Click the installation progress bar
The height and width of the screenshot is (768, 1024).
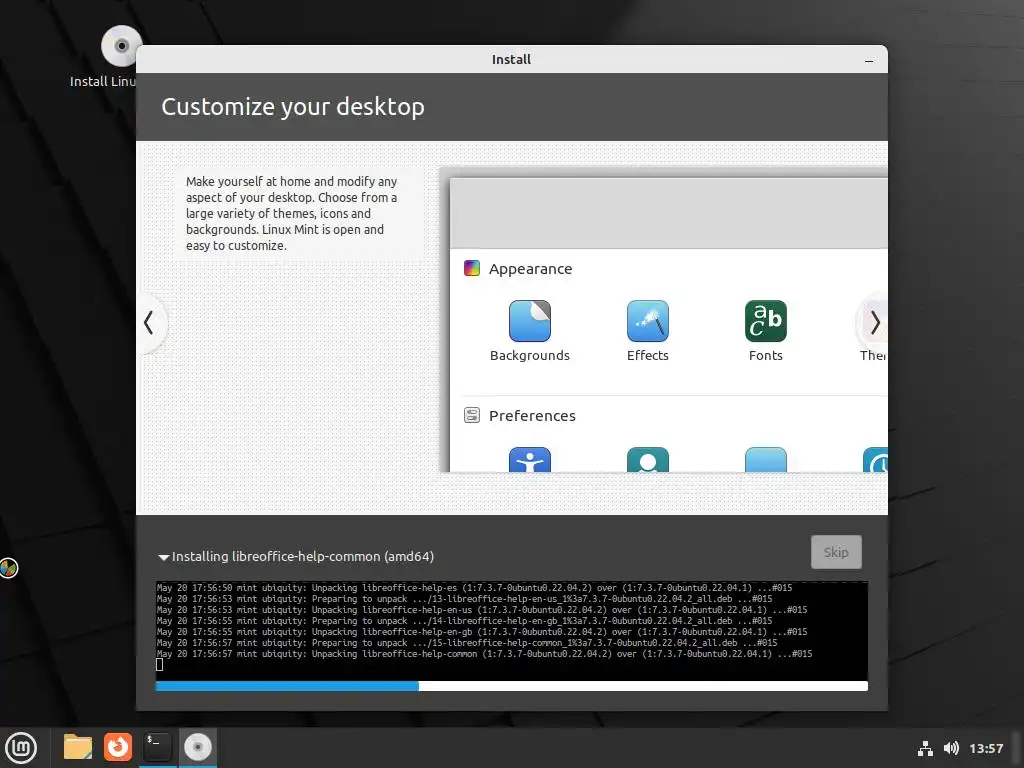tap(511, 686)
